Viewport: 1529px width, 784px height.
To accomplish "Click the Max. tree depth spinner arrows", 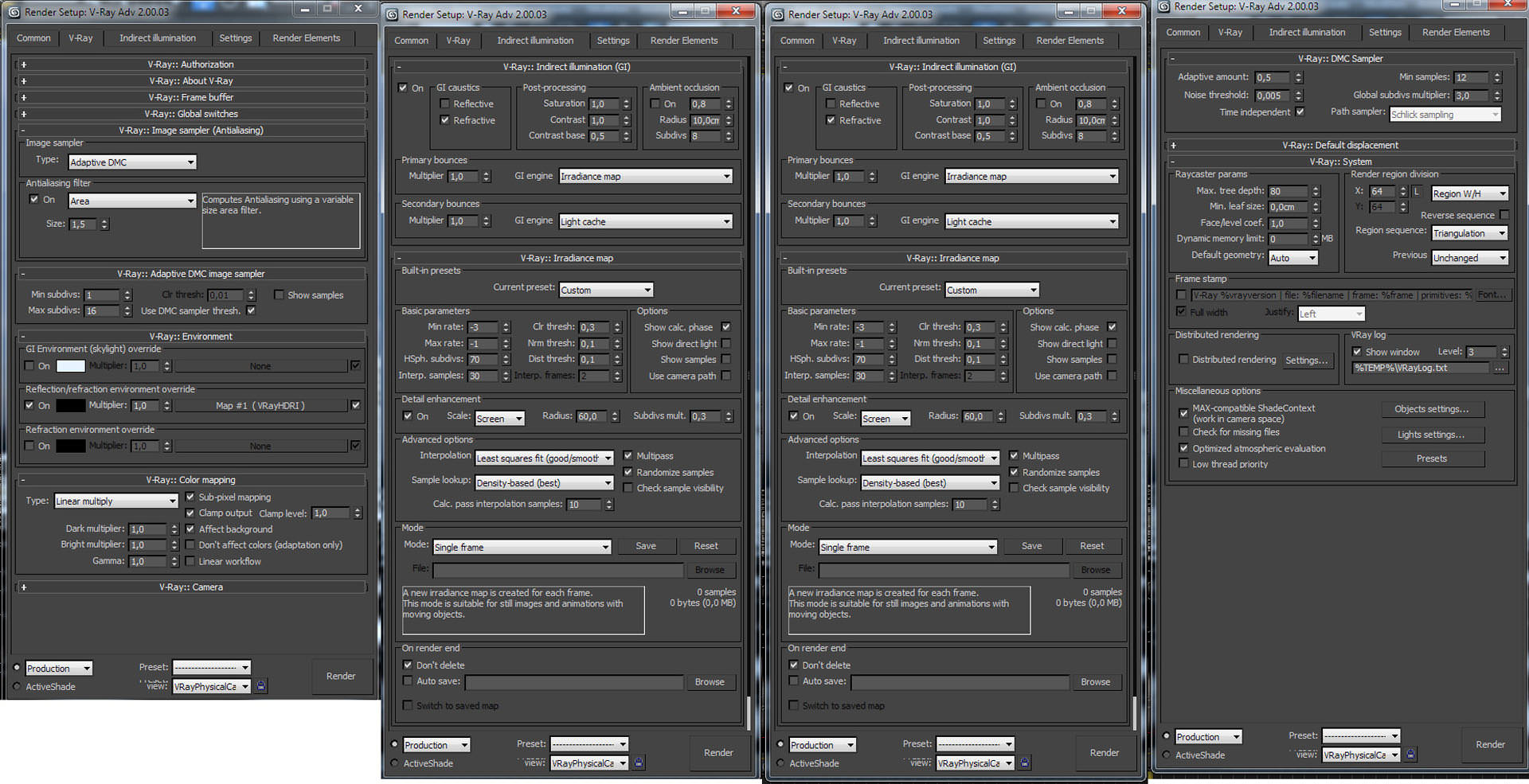I will 1316,191.
